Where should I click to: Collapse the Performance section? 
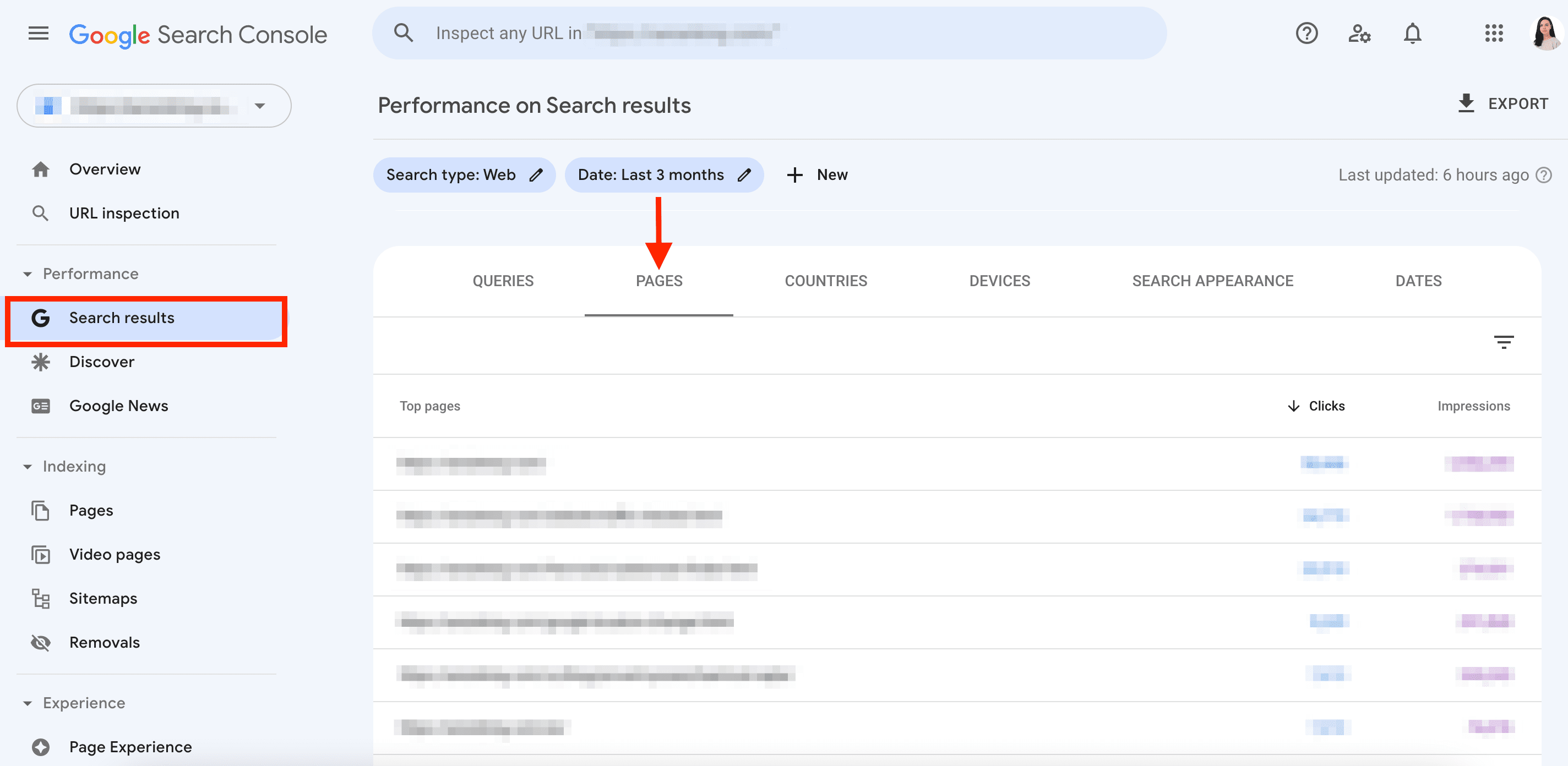coord(28,274)
